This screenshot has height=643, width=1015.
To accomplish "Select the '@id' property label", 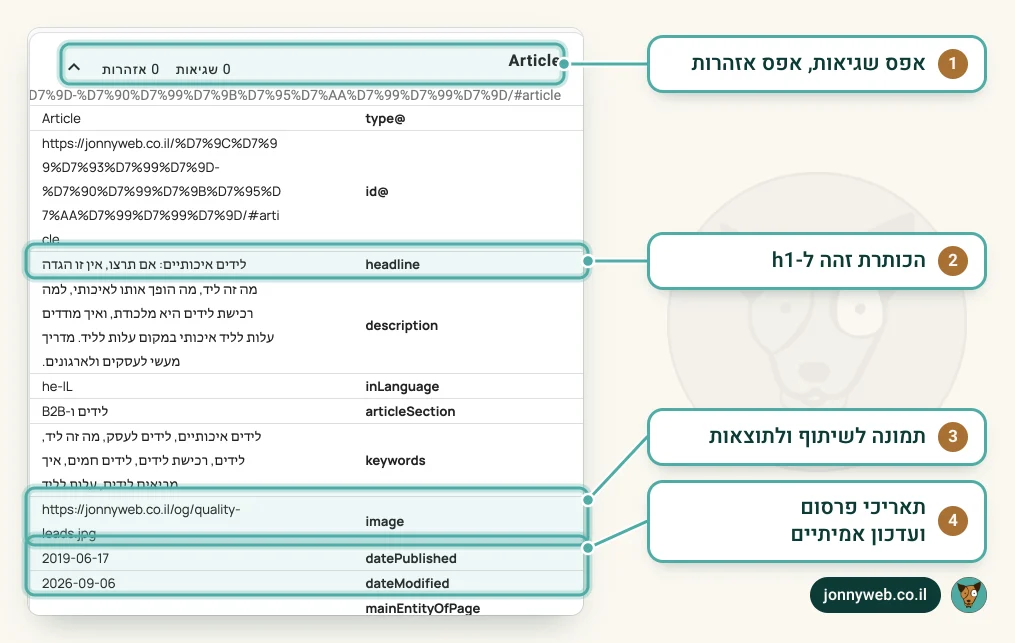I will 377,192.
